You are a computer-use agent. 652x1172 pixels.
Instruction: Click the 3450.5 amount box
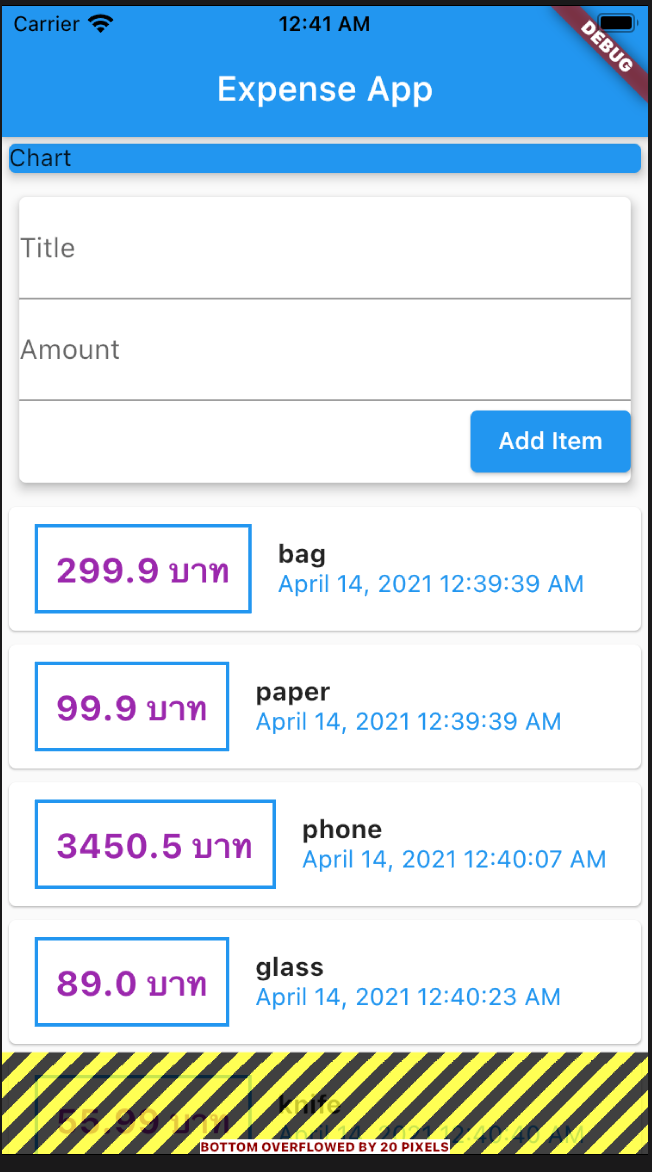pyautogui.click(x=155, y=845)
